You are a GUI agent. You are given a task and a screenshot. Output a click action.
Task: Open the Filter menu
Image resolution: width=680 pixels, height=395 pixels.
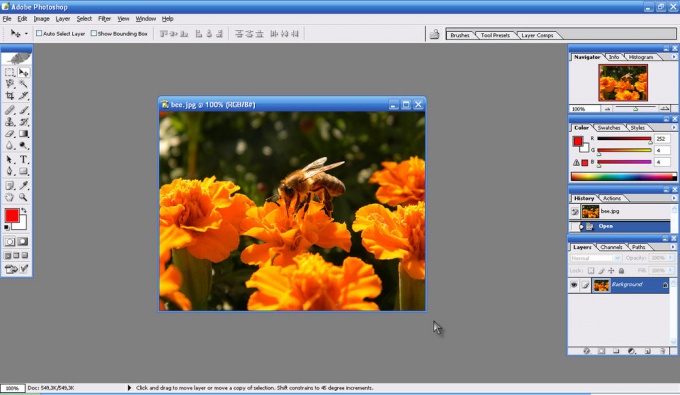(x=104, y=19)
